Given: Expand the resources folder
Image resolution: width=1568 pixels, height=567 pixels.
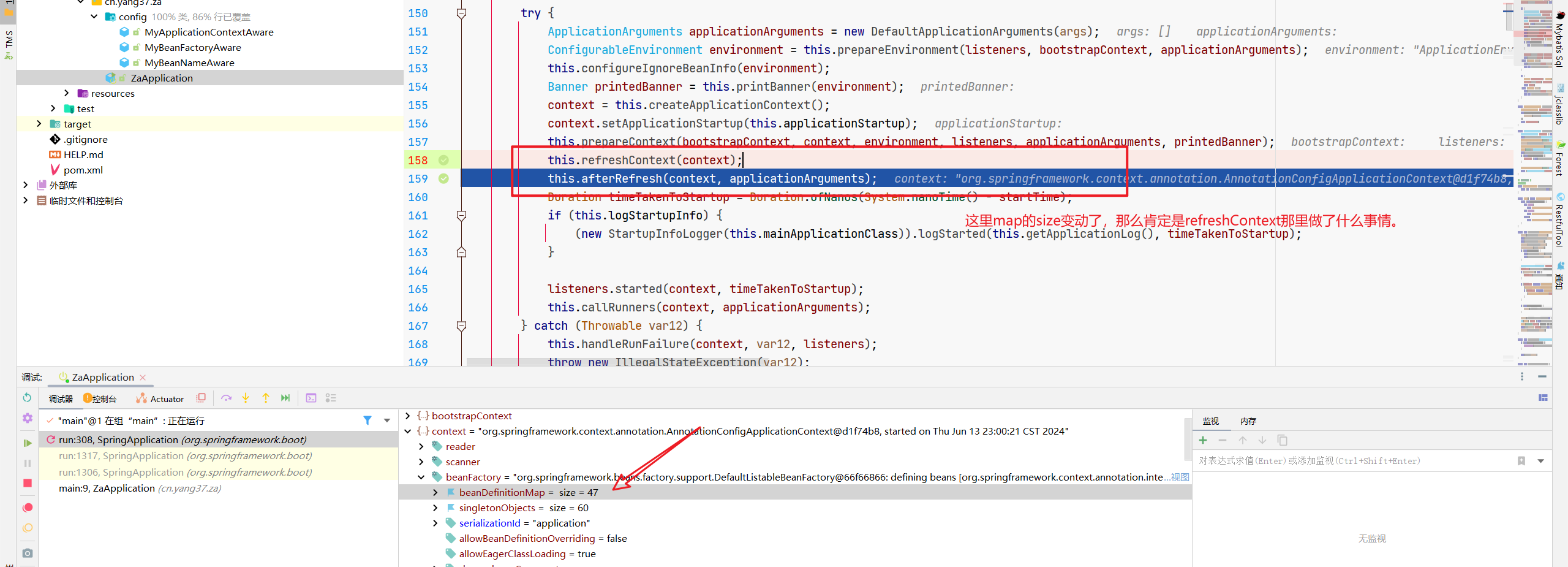Looking at the screenshot, I should coord(67,93).
